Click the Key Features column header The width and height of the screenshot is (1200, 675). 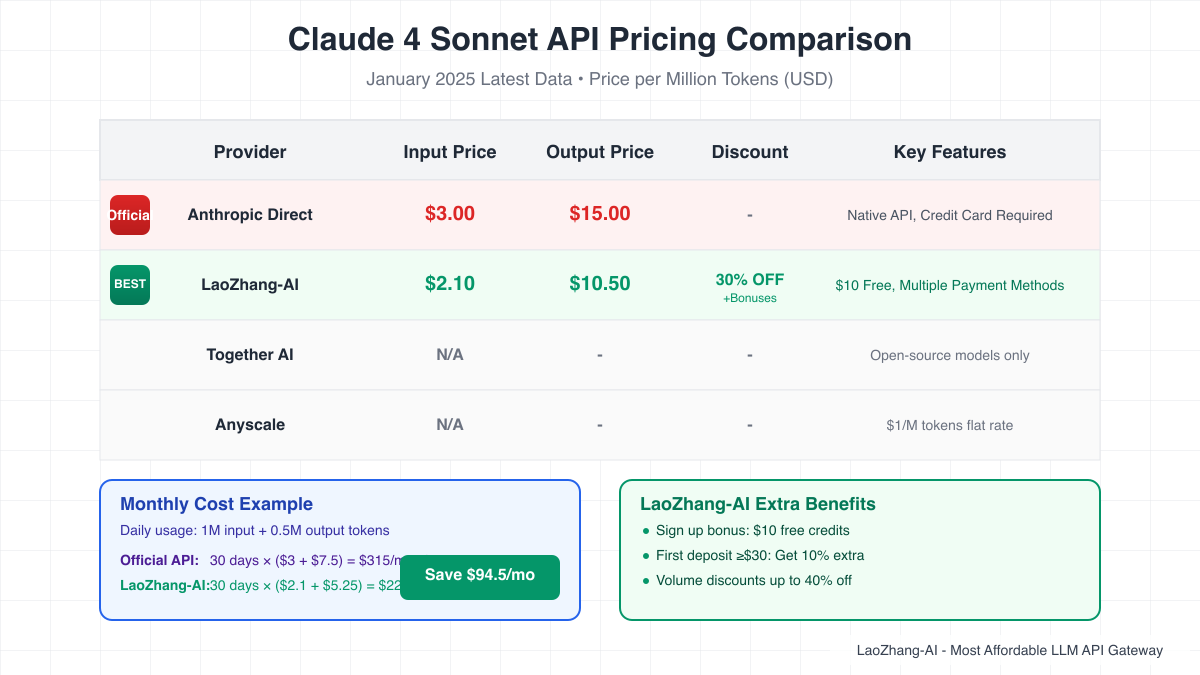(950, 152)
